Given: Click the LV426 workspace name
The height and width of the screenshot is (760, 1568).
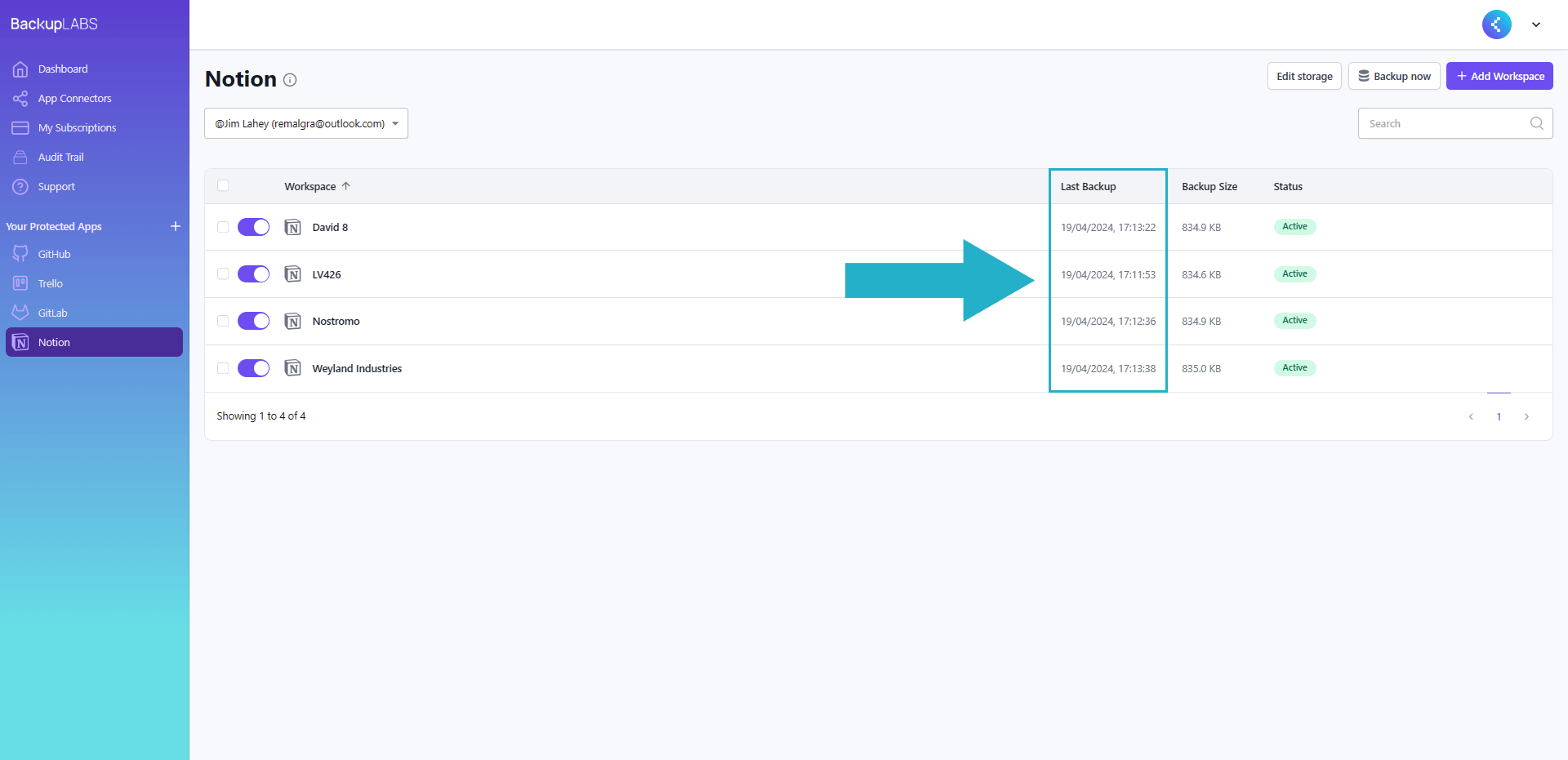Looking at the screenshot, I should pyautogui.click(x=327, y=275).
